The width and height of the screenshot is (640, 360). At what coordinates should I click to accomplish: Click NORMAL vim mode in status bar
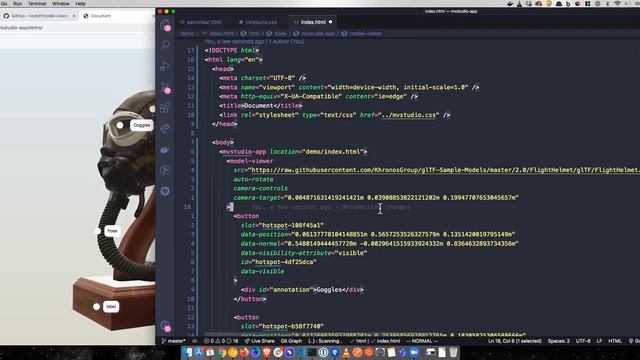[422, 341]
